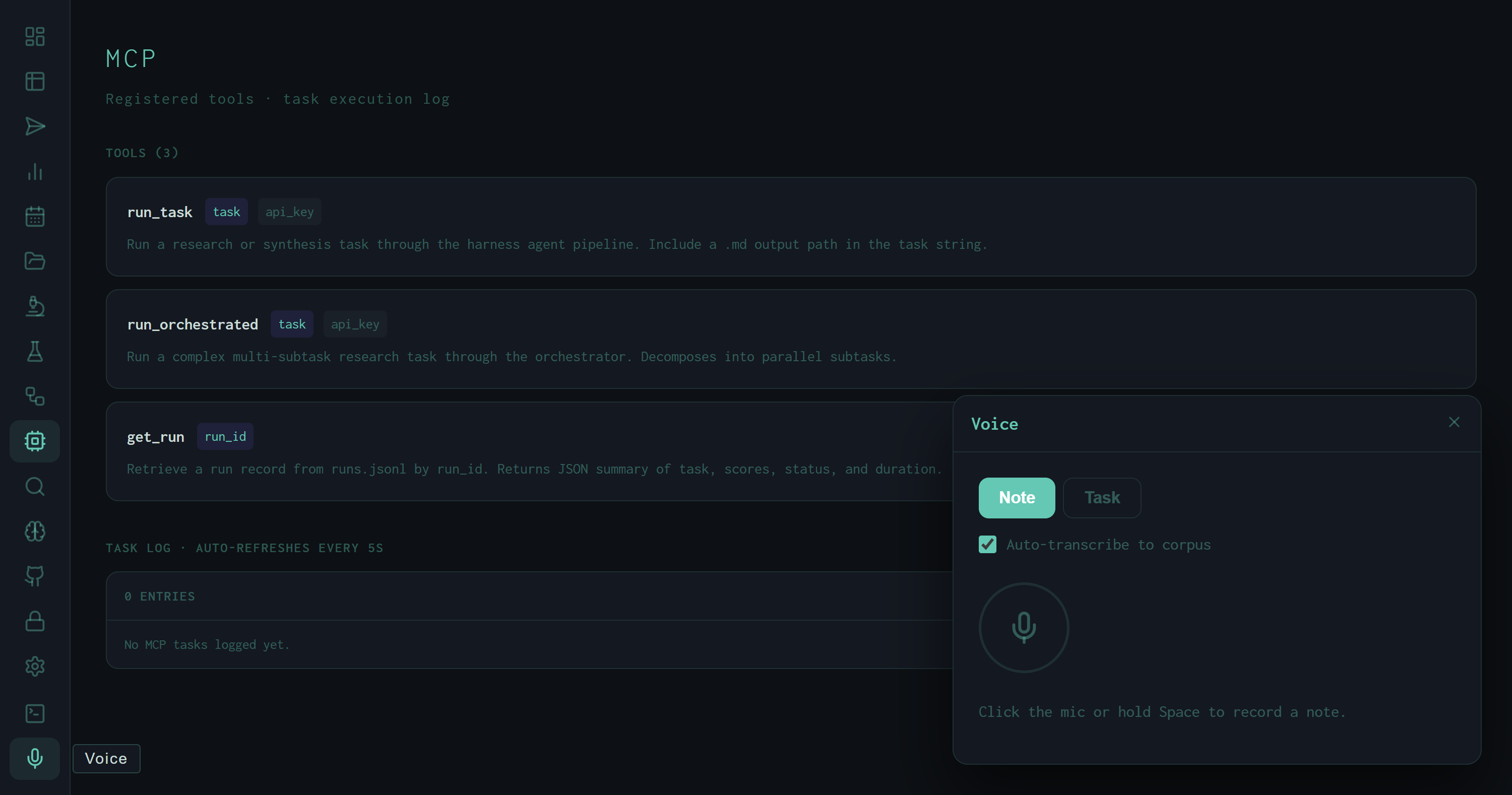
Task: Click the api_key tag of run_task
Action: 289,212
